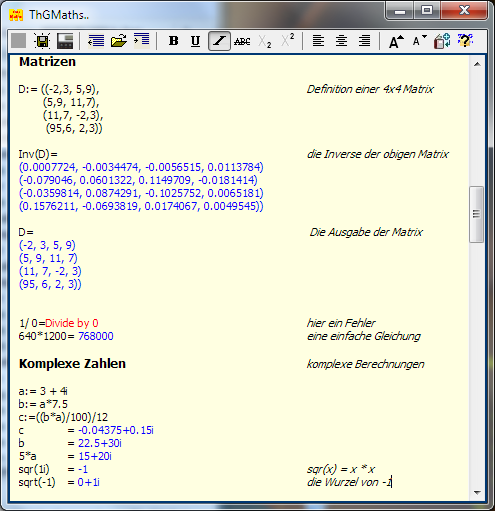Click the blue output row '(95, 6, 2, 3))'
This screenshot has width=495, height=511.
(x=50, y=284)
